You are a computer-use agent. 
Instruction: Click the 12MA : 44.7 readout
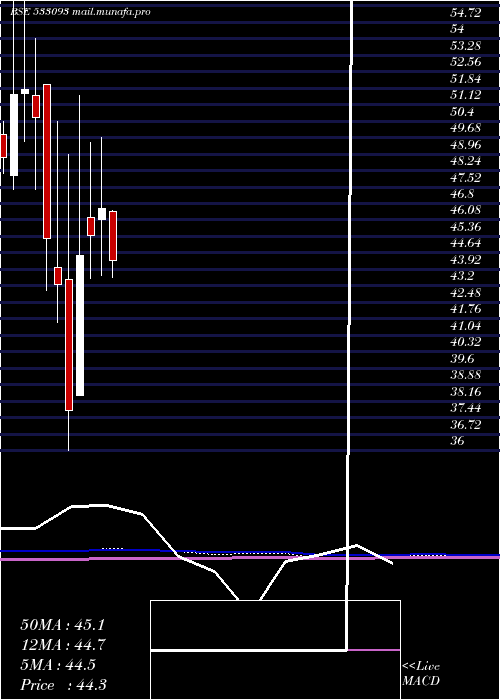tap(62, 645)
